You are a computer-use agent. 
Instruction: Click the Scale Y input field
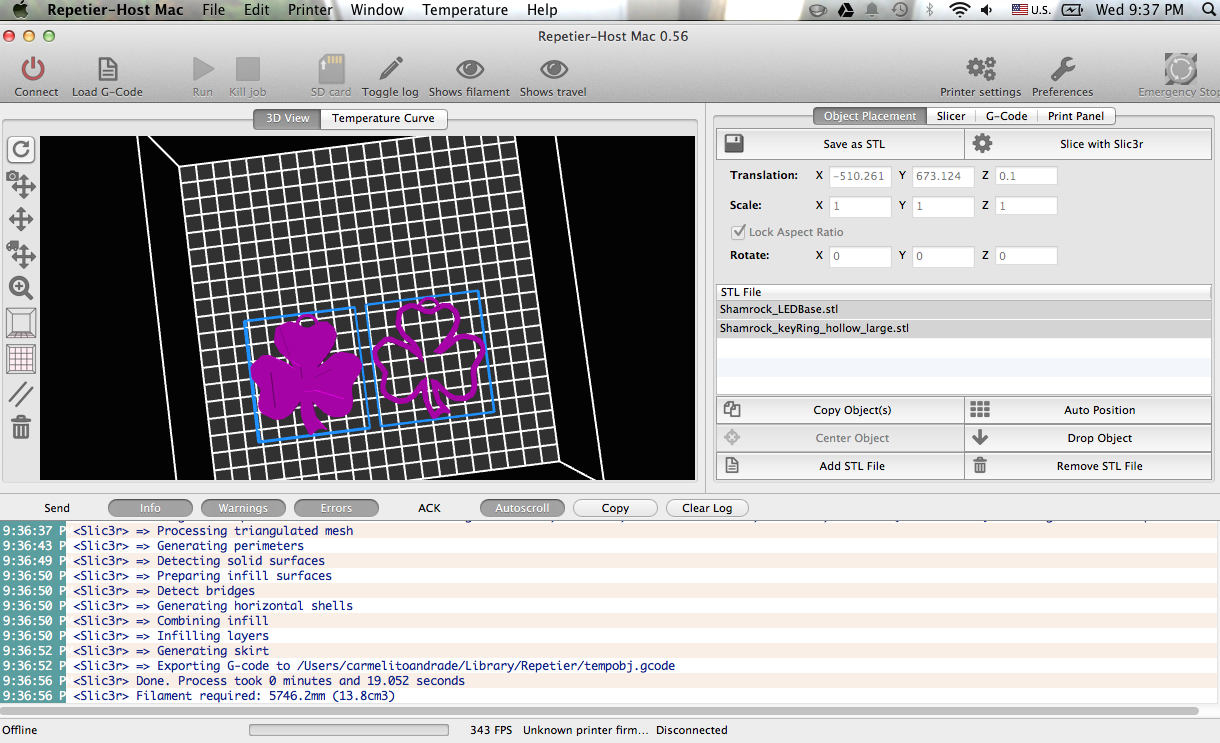click(x=943, y=206)
